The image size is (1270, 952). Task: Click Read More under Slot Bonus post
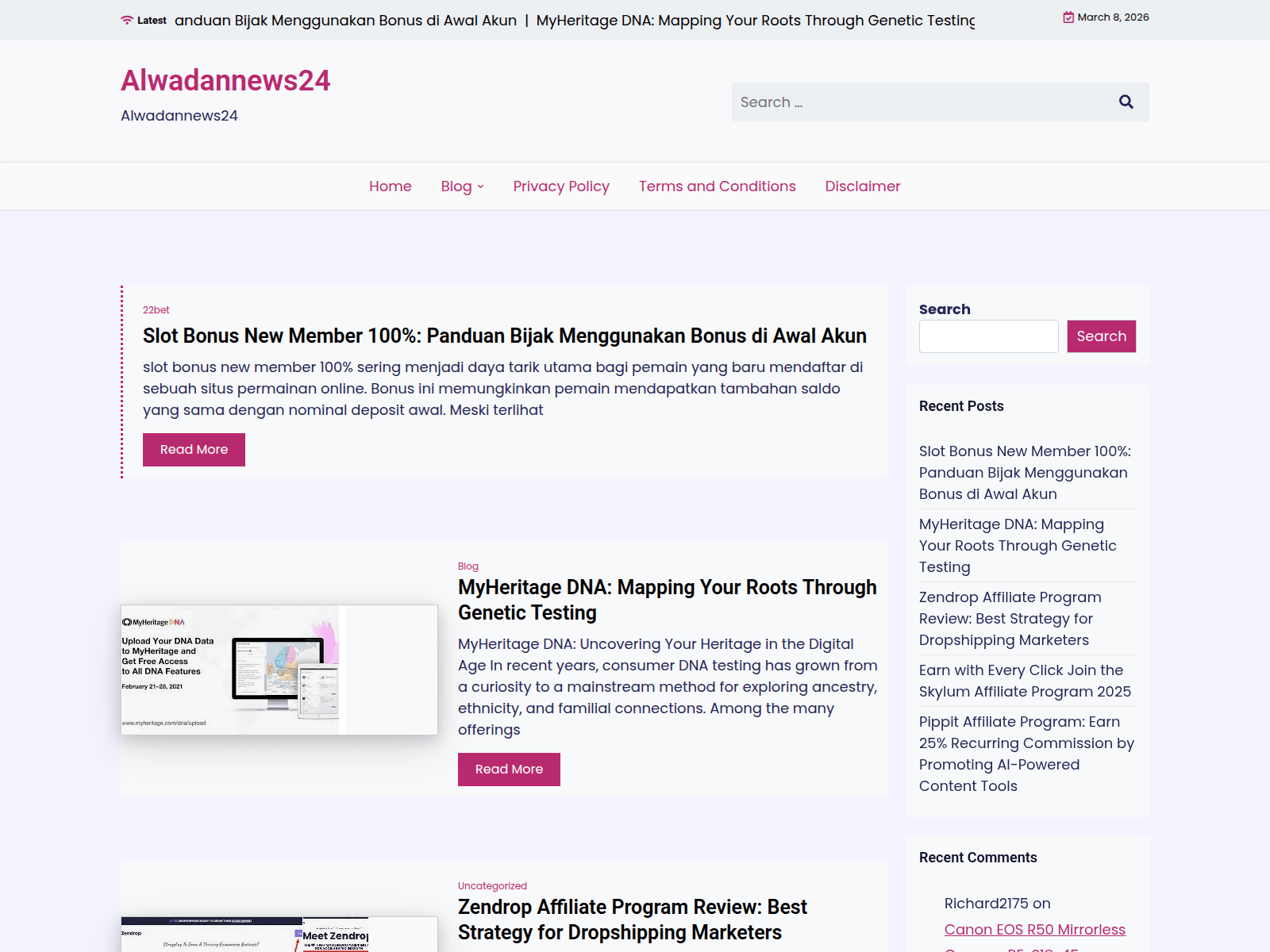tap(194, 450)
